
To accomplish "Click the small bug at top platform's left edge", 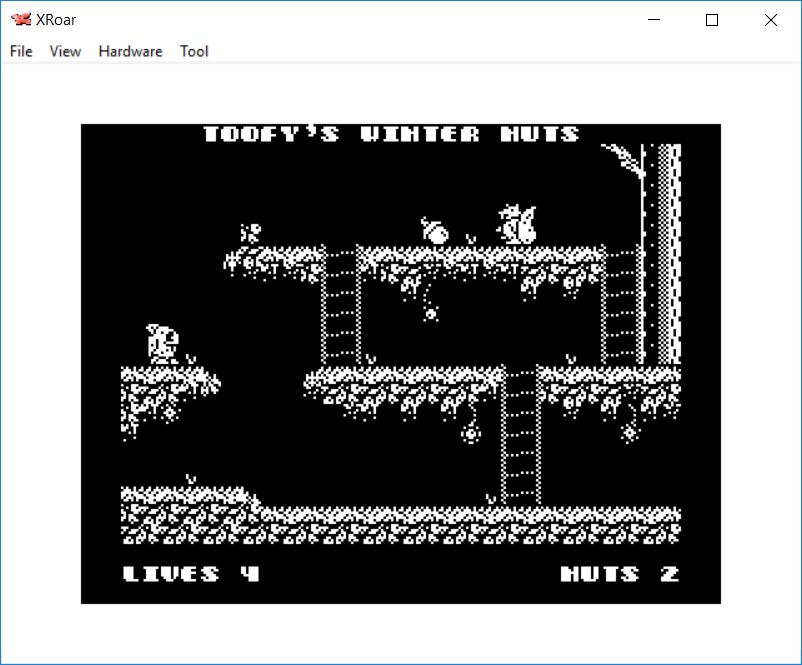I will click(x=250, y=233).
